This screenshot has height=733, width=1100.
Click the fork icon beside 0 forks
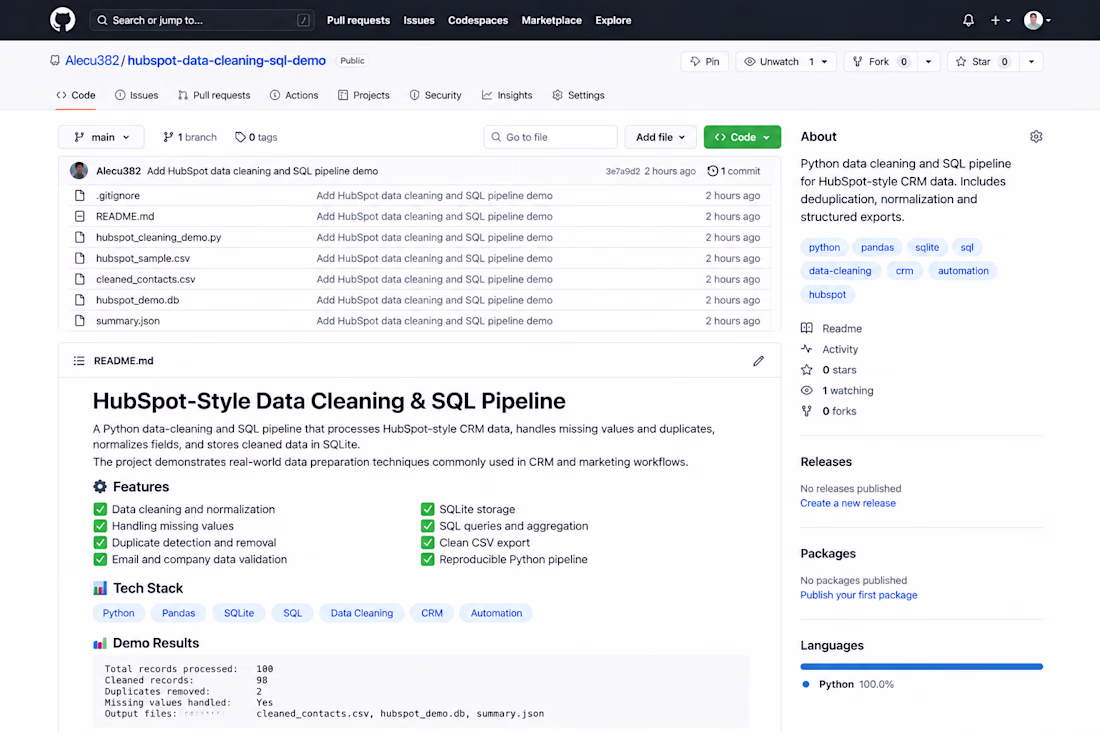click(x=807, y=411)
